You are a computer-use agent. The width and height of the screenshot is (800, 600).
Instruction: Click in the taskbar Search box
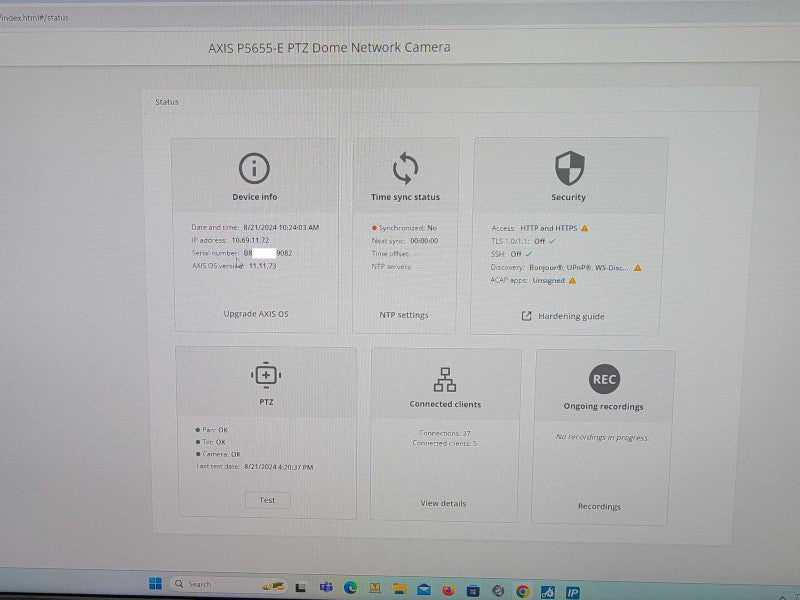[228, 584]
